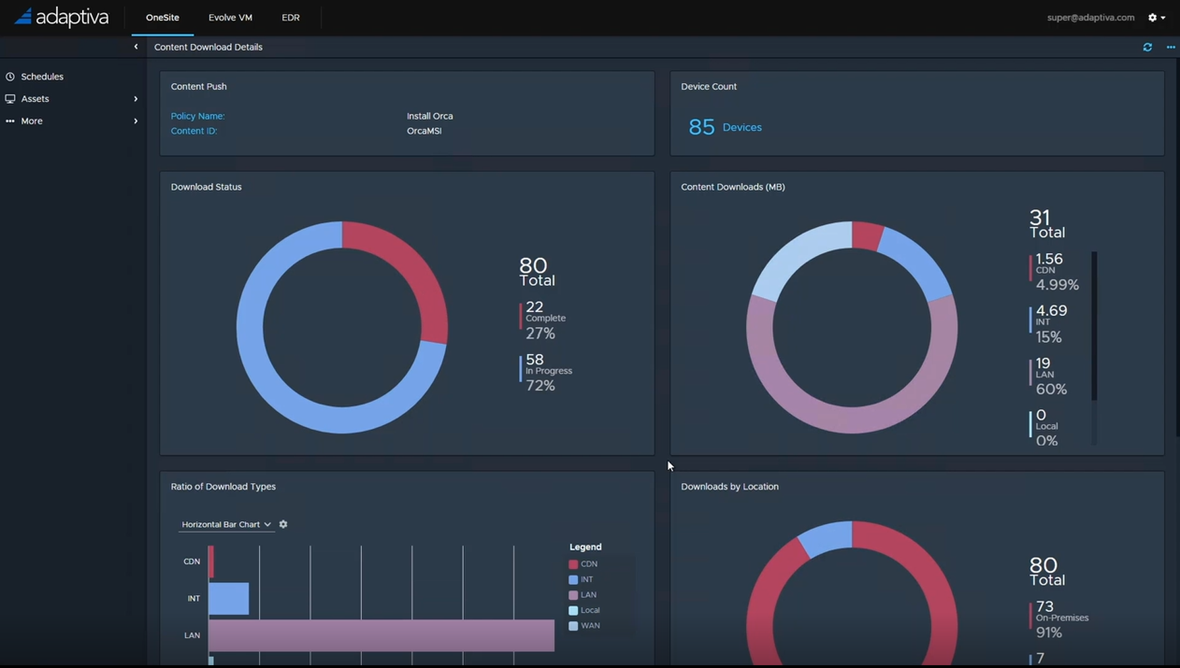Select the Assets sidebar icon
Image resolution: width=1180 pixels, height=668 pixels.
[x=10, y=98]
